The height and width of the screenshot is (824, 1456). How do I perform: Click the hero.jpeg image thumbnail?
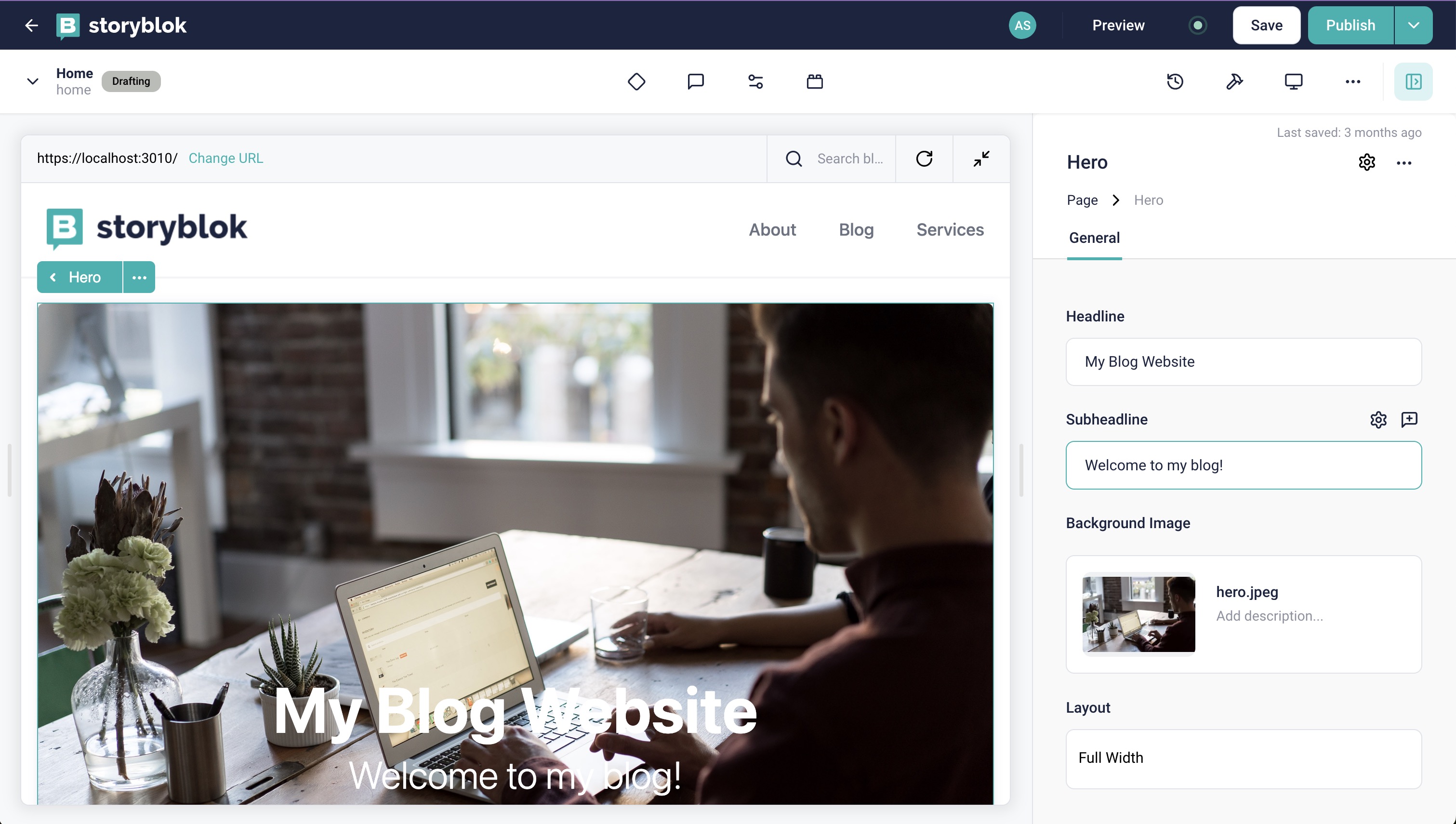pos(1138,614)
